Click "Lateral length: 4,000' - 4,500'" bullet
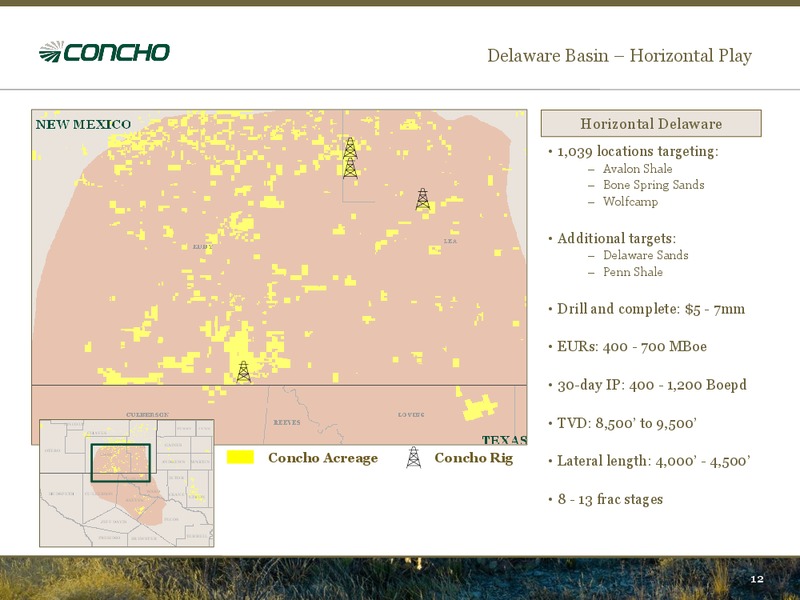The height and width of the screenshot is (600, 800). point(653,461)
